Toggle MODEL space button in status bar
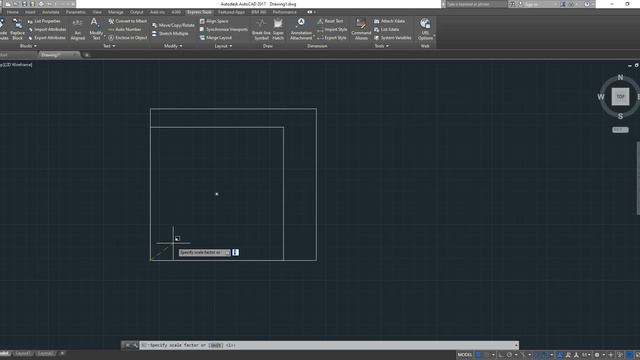This screenshot has height=360, width=640. click(464, 355)
